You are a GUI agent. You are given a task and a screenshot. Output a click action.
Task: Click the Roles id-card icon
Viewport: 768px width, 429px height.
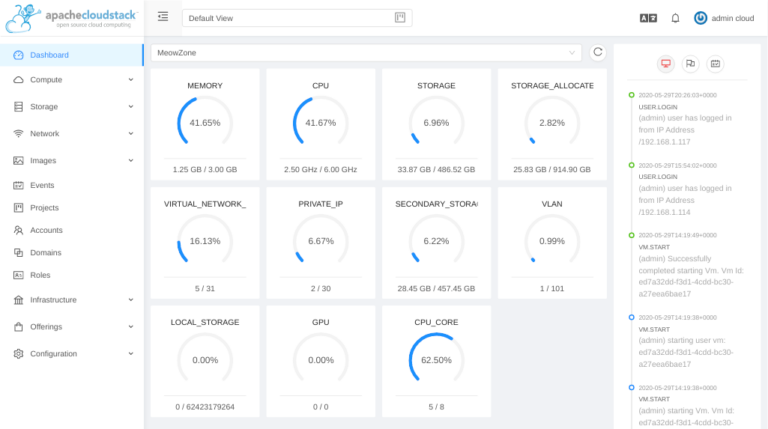(x=18, y=275)
